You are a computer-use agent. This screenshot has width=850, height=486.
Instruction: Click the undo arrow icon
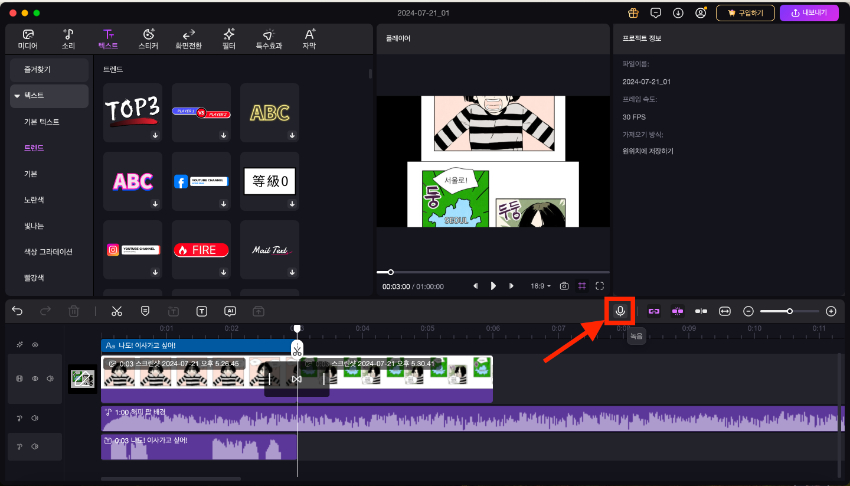pyautogui.click(x=17, y=311)
